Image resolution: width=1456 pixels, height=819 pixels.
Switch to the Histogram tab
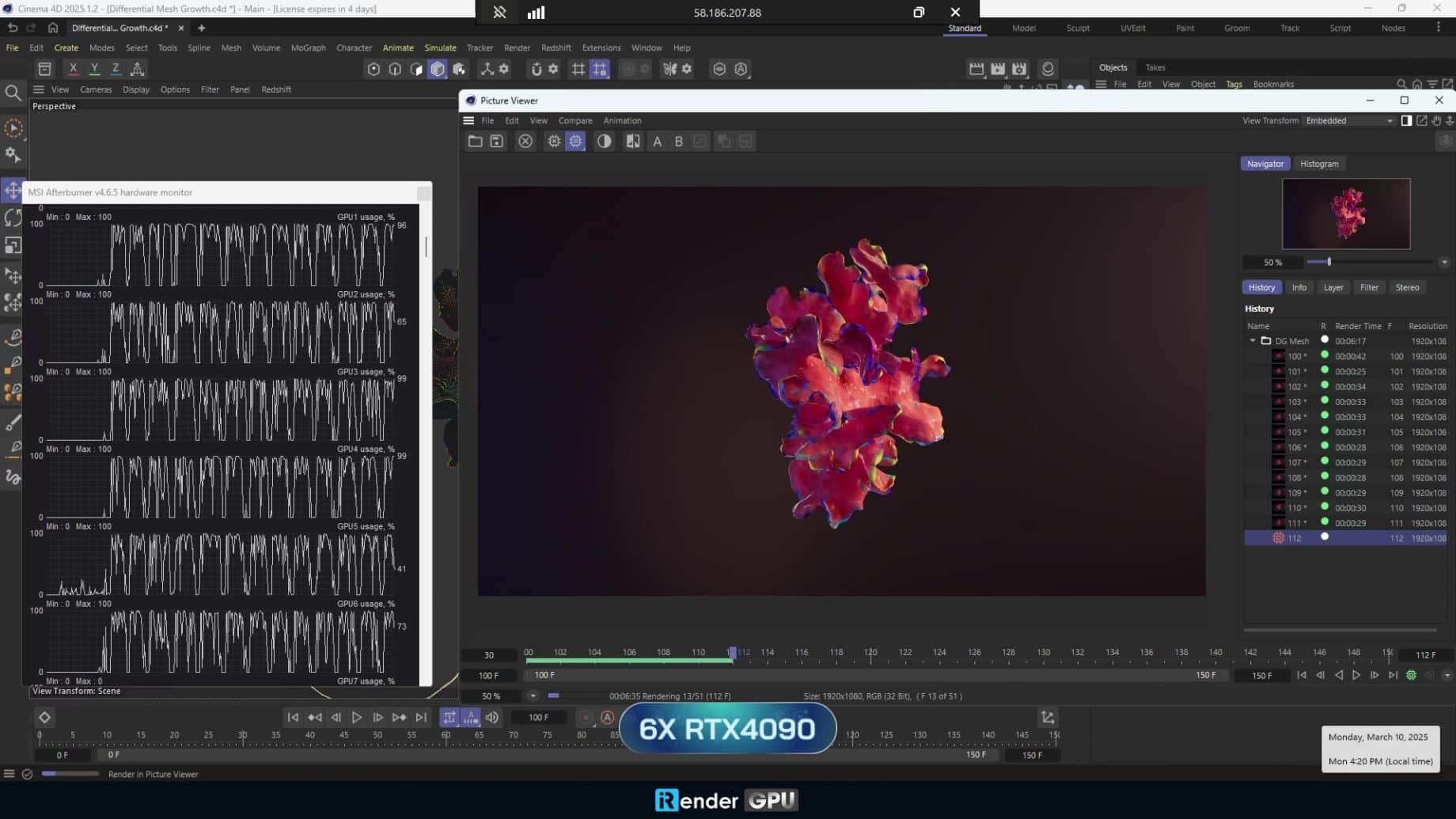tap(1319, 164)
